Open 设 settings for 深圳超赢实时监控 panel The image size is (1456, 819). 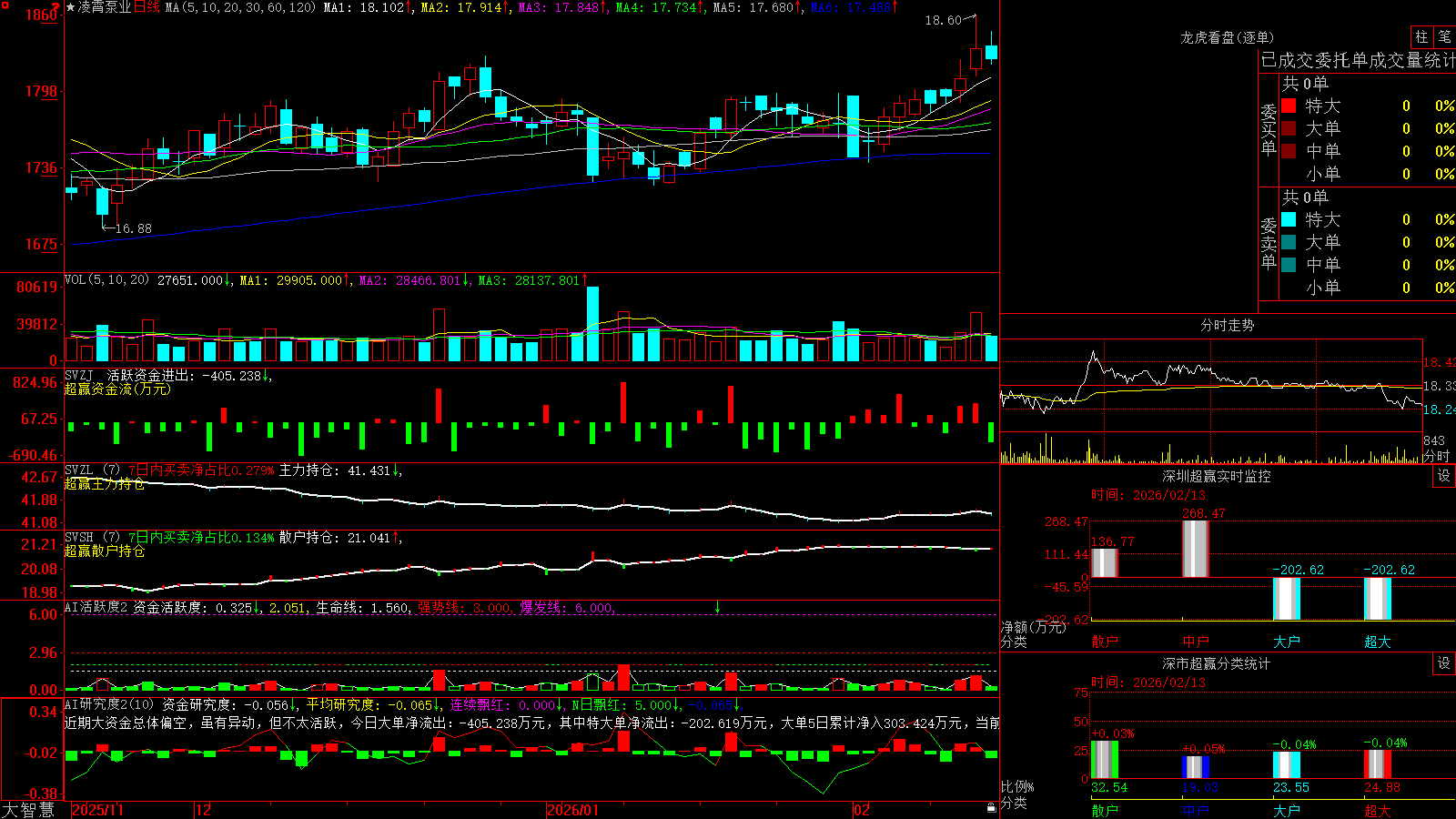[x=1444, y=476]
